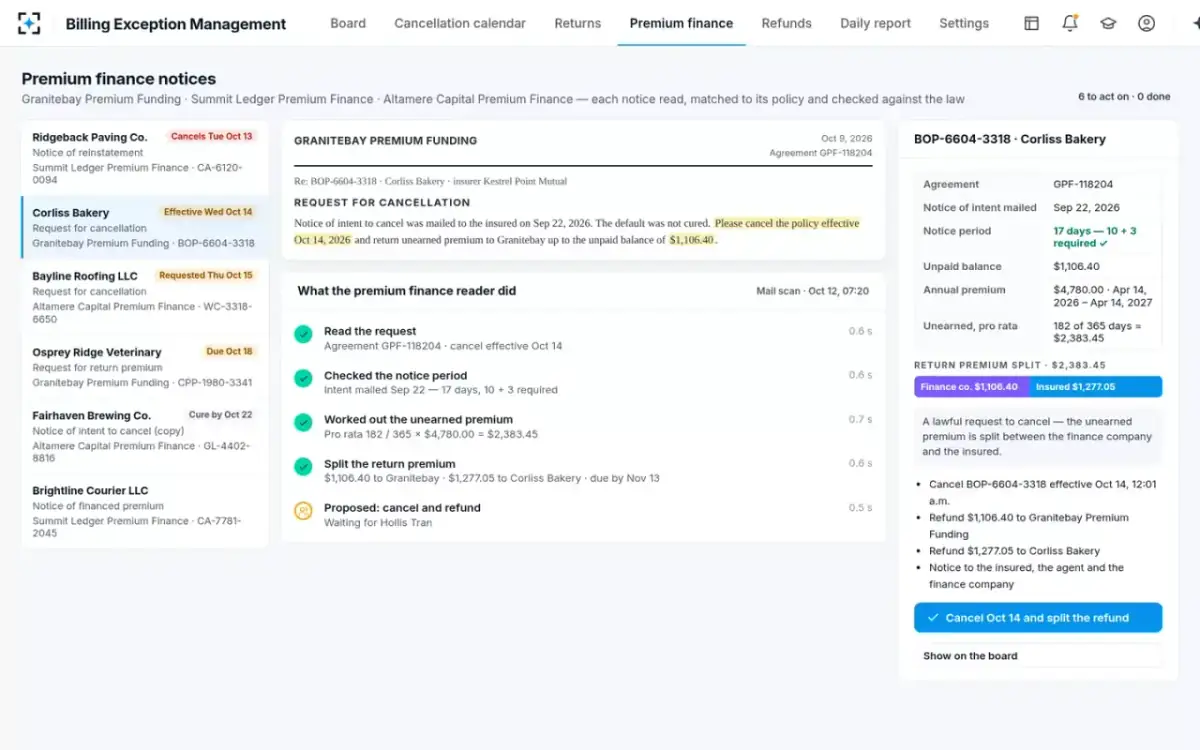Image resolution: width=1200 pixels, height=750 pixels.
Task: Click 'REQUEST FOR CANCELLATION' letter subheading
Action: point(382,203)
